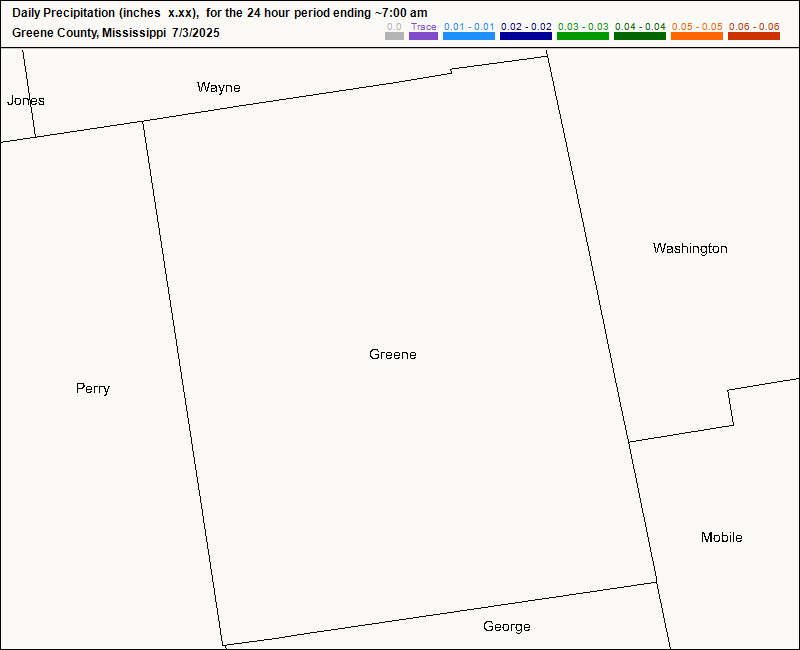Click the Mobile county label
This screenshot has width=800, height=650.
click(721, 537)
